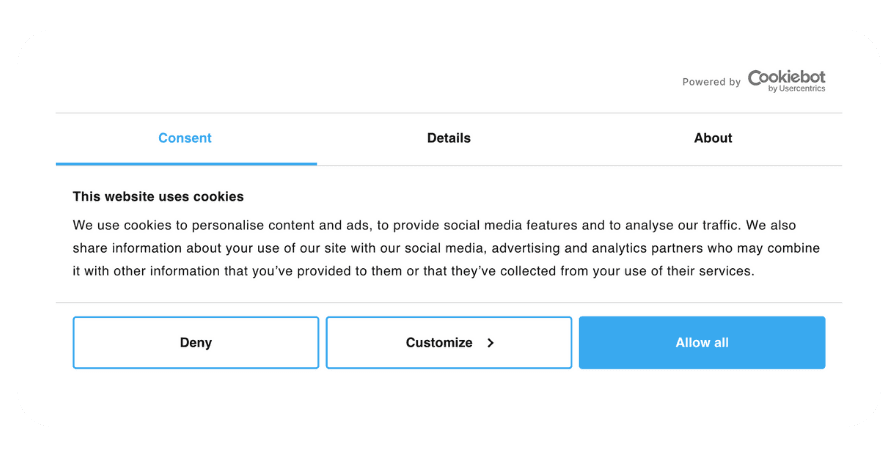Click the large 'C' in the Cookiebot logo

(755, 78)
